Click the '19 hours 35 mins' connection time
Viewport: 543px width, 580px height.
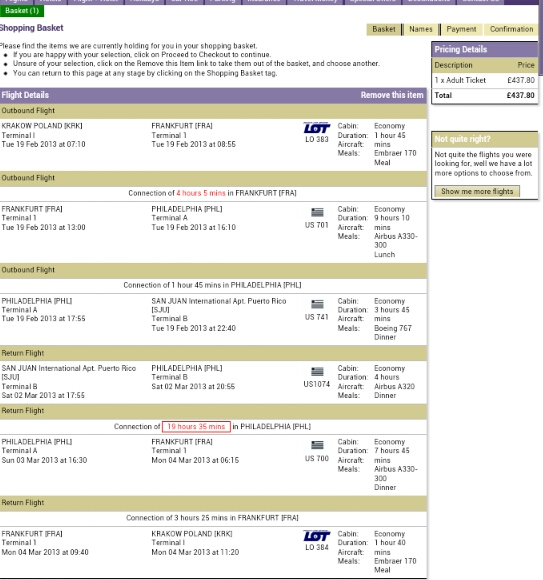(x=196, y=426)
